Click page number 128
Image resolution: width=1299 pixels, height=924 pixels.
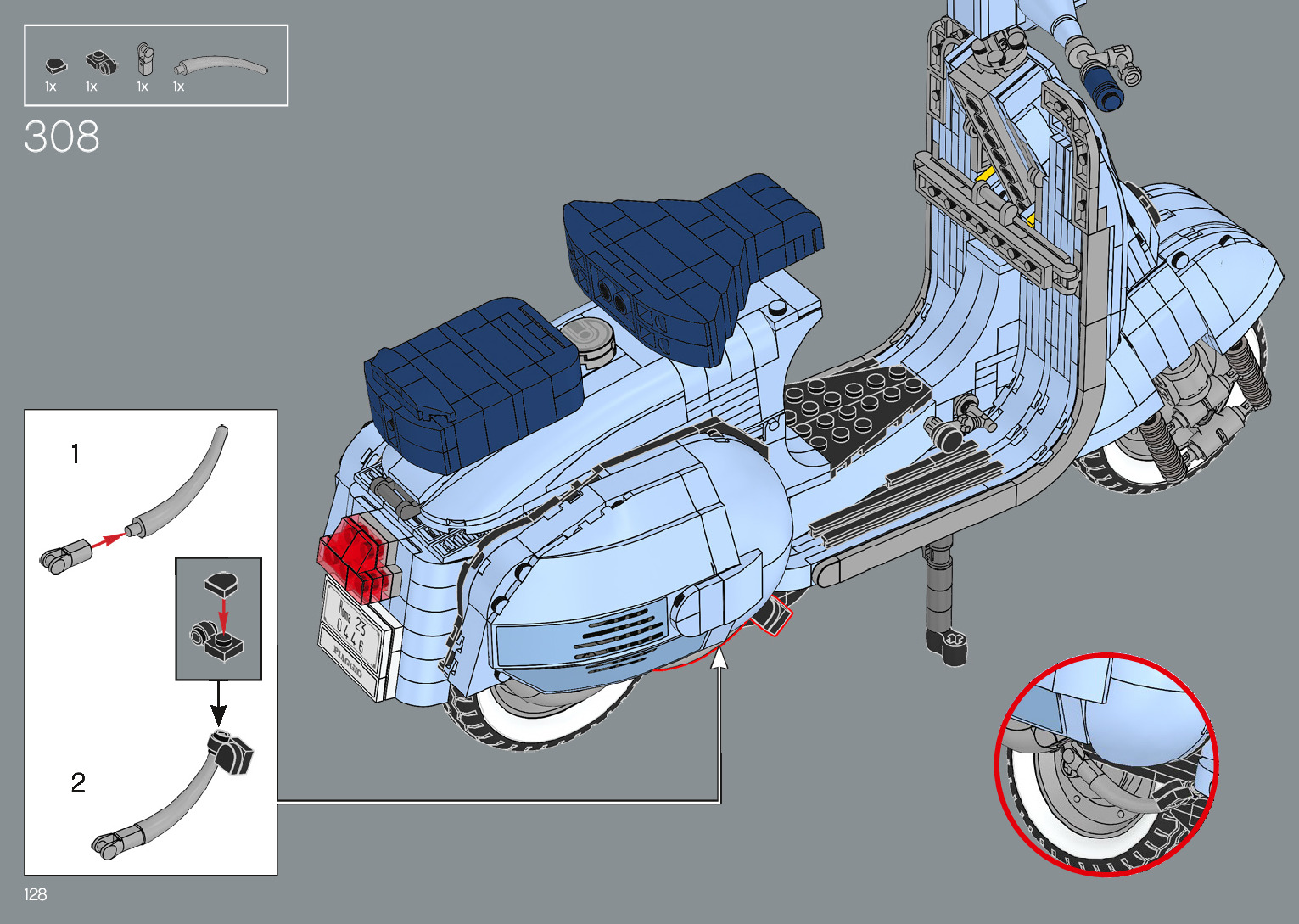[x=36, y=894]
